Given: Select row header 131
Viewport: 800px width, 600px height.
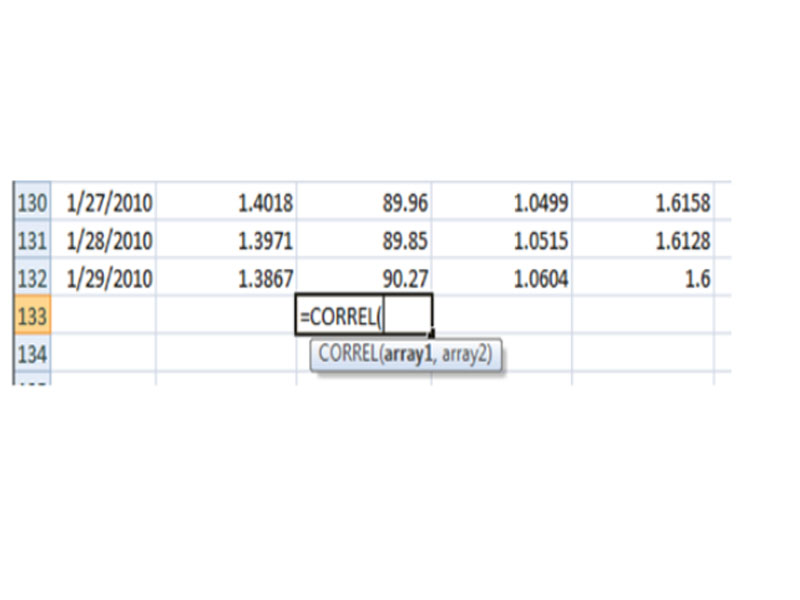Looking at the screenshot, I should tap(33, 239).
